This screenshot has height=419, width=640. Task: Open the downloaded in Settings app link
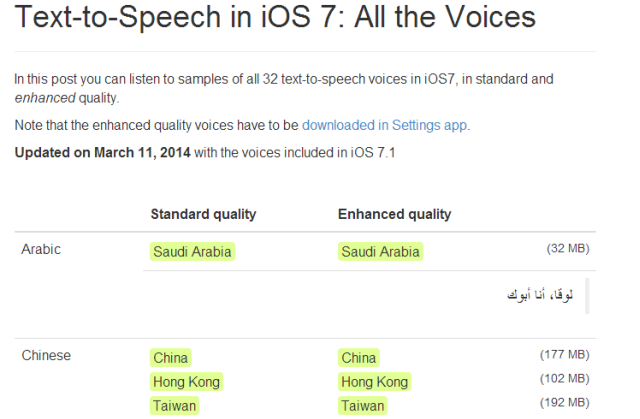click(x=384, y=125)
